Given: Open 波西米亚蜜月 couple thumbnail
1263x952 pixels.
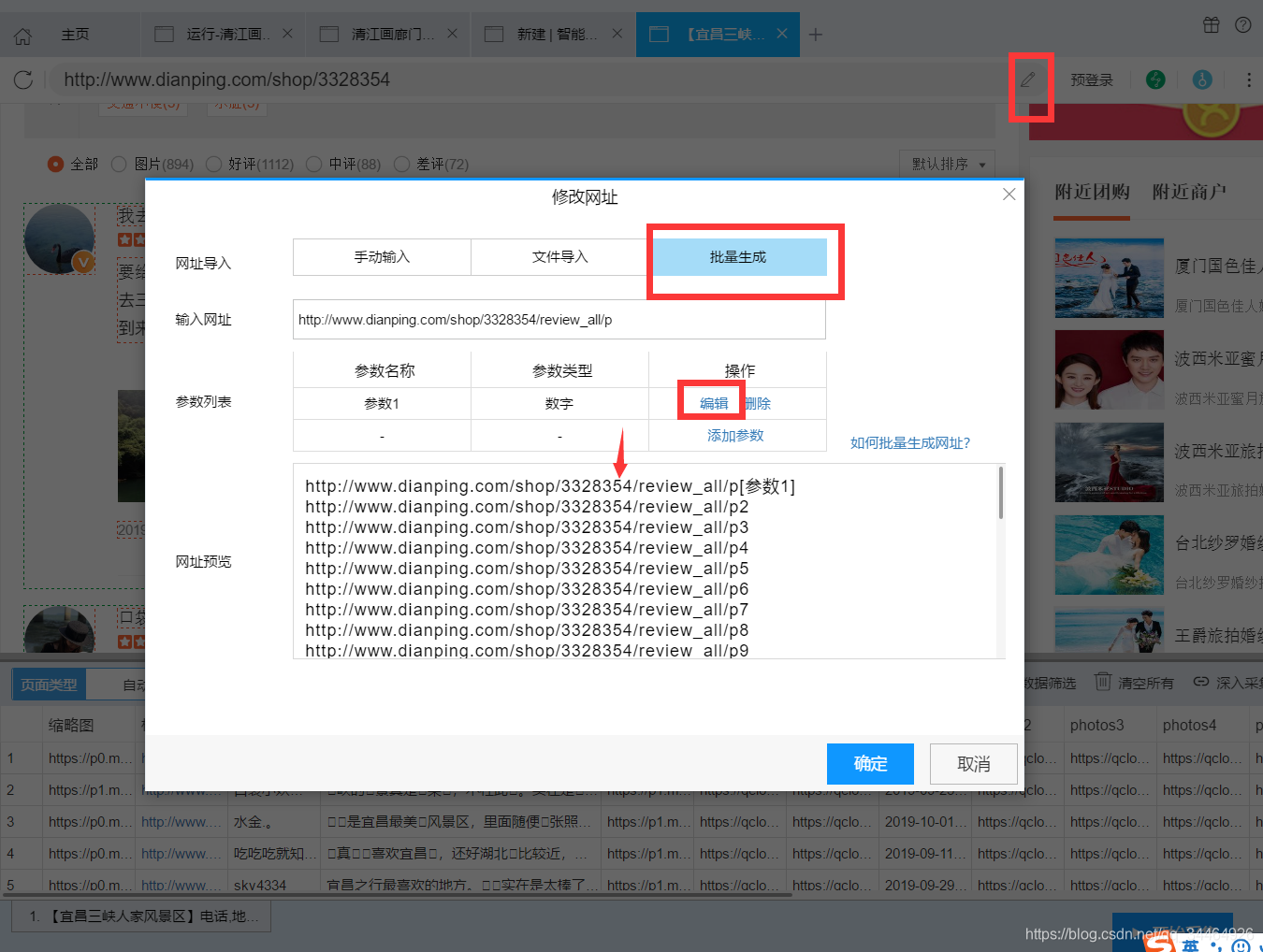Looking at the screenshot, I should 1110,369.
